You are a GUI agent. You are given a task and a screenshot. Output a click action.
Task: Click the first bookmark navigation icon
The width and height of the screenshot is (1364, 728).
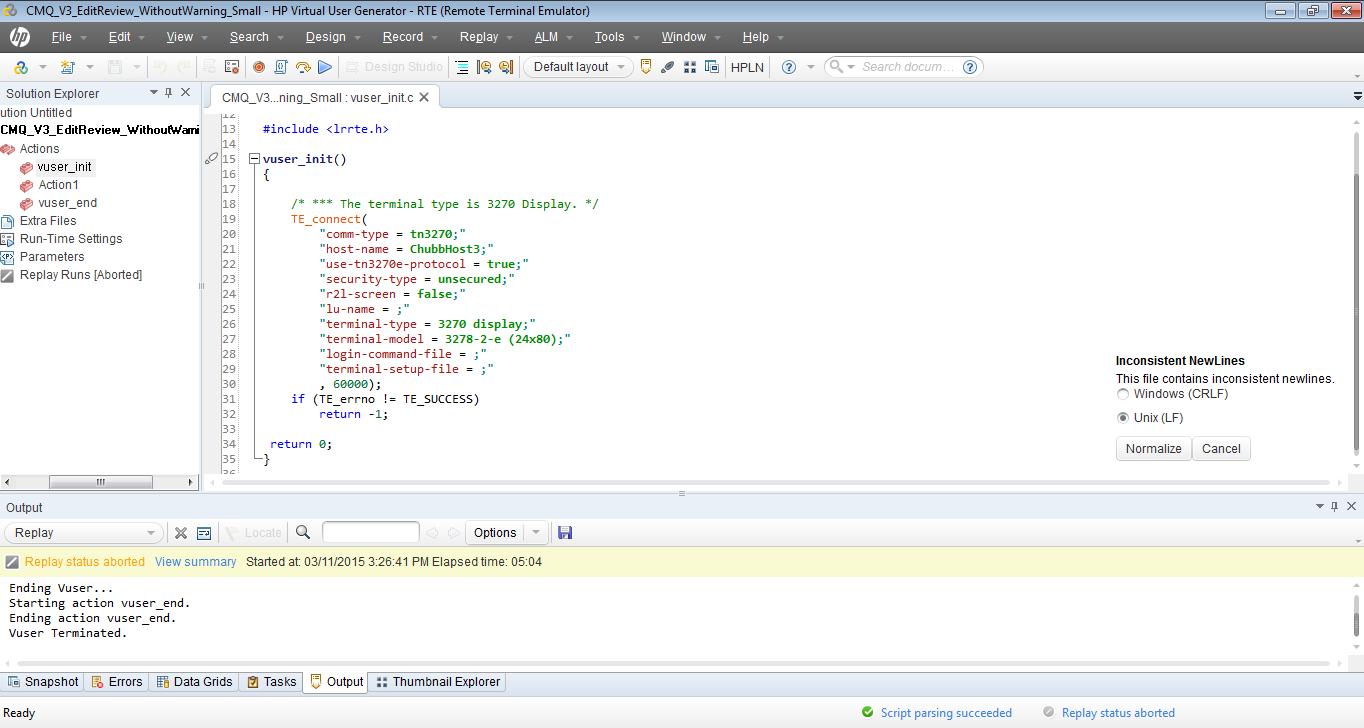(x=484, y=67)
